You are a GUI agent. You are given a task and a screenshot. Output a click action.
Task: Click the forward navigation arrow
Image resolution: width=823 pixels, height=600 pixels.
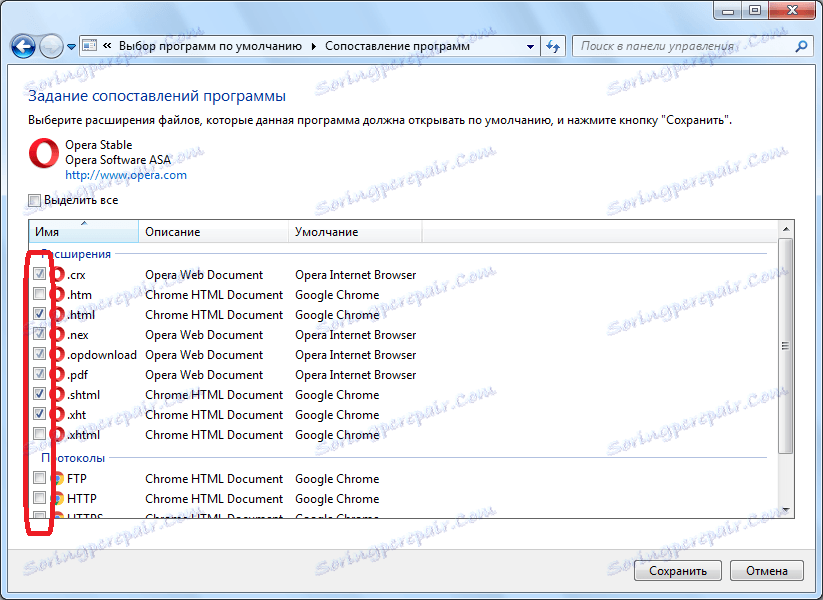point(51,47)
